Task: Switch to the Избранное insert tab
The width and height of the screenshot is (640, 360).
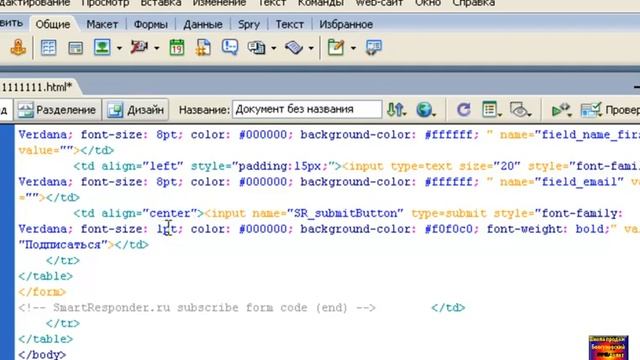Action: (x=346, y=24)
